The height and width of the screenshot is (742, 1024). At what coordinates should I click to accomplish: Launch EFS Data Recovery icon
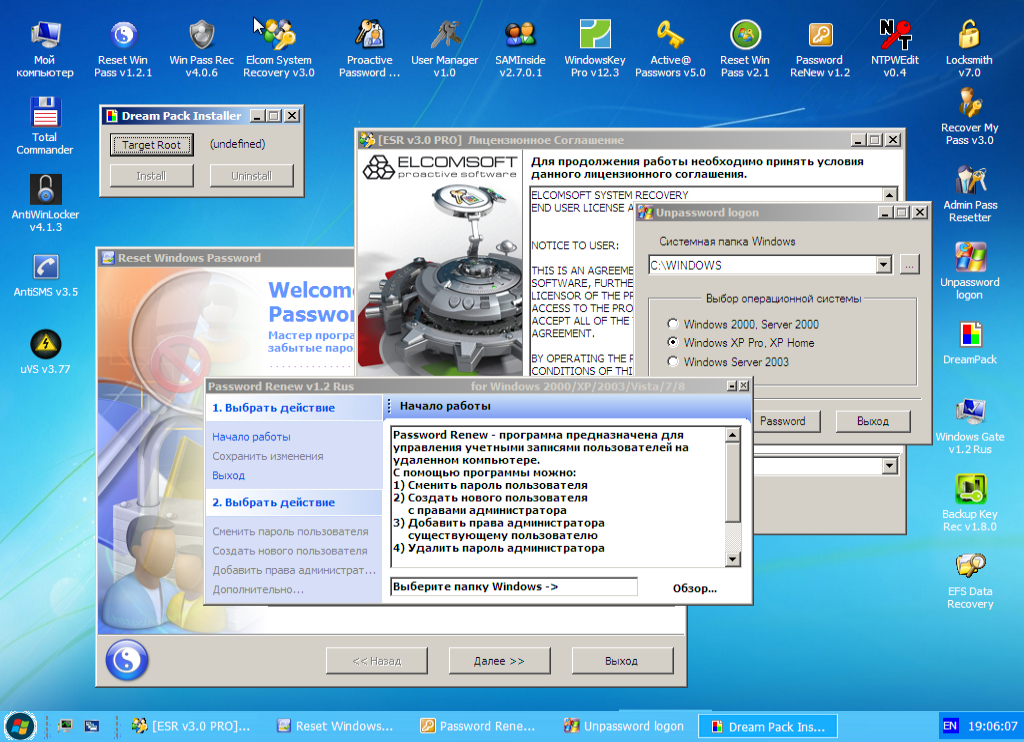[970, 580]
